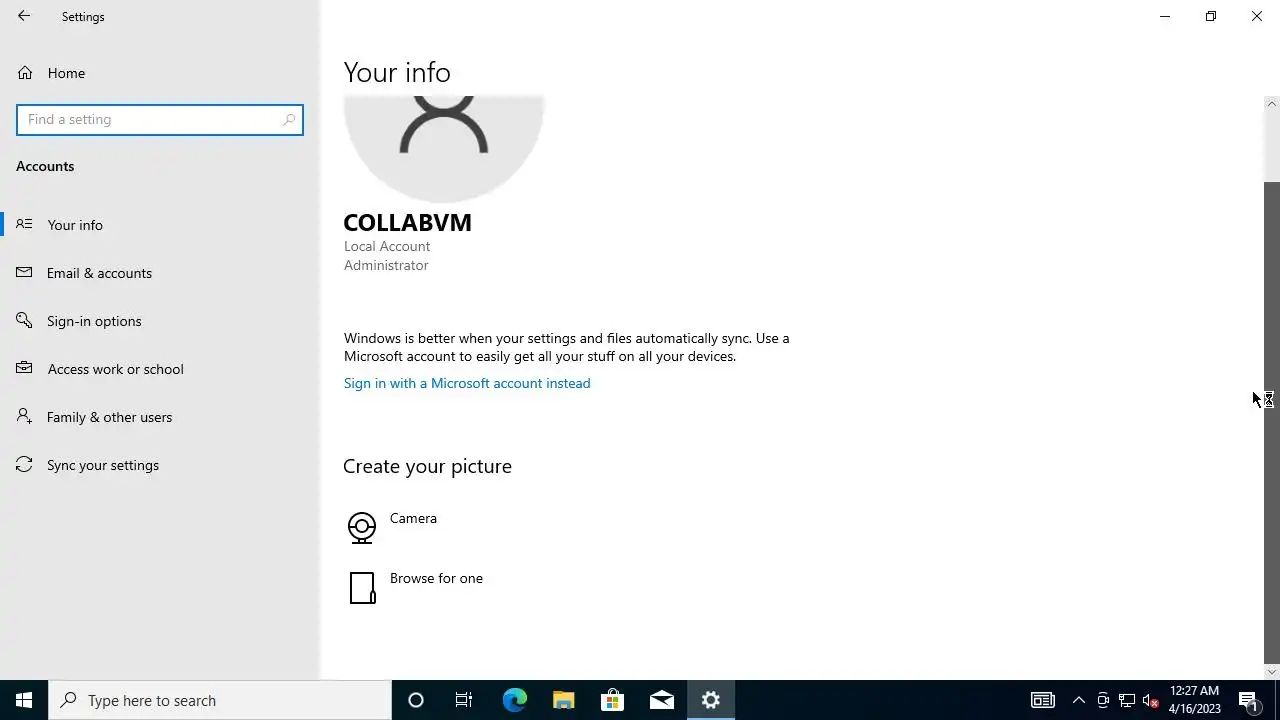The height and width of the screenshot is (720, 1280).
Task: Click the Family & other users person icon
Action: 25,416
